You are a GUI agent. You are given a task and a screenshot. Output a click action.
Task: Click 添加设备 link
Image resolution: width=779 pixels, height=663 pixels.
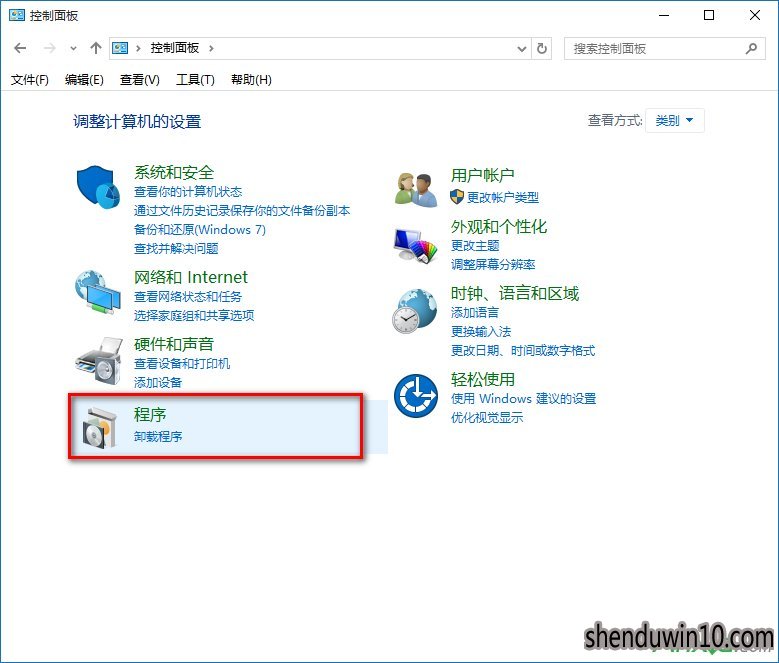[157, 382]
